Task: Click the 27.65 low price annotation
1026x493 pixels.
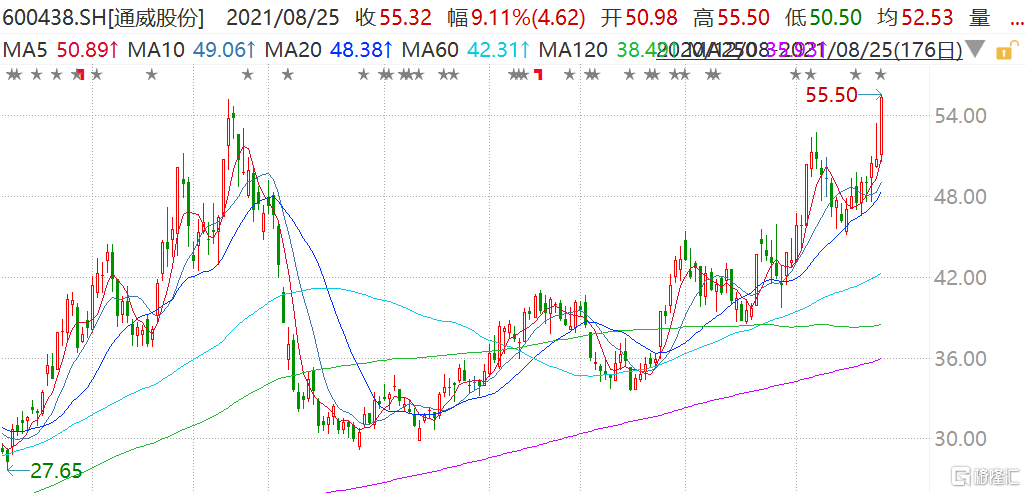Action: click(x=56, y=471)
